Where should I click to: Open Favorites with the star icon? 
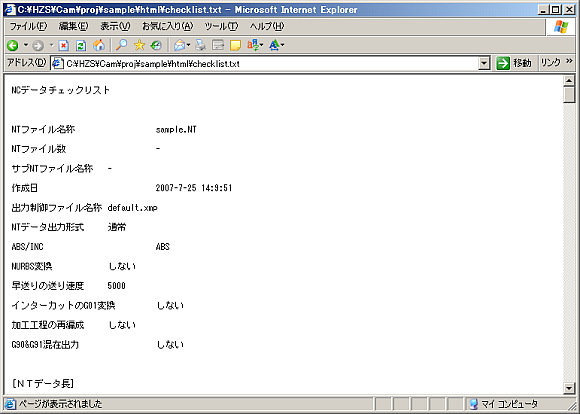(x=139, y=46)
